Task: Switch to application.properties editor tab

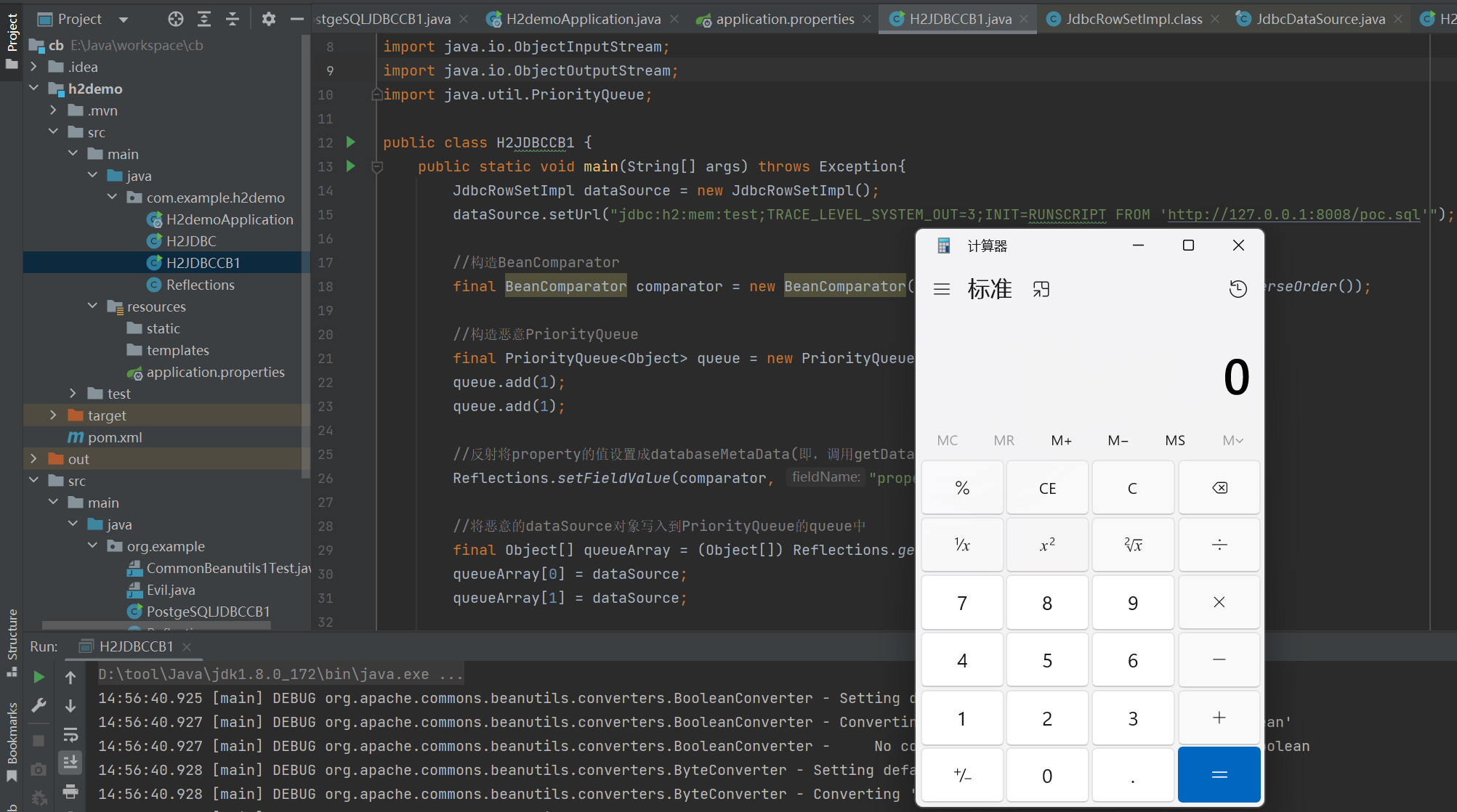Action: point(784,19)
